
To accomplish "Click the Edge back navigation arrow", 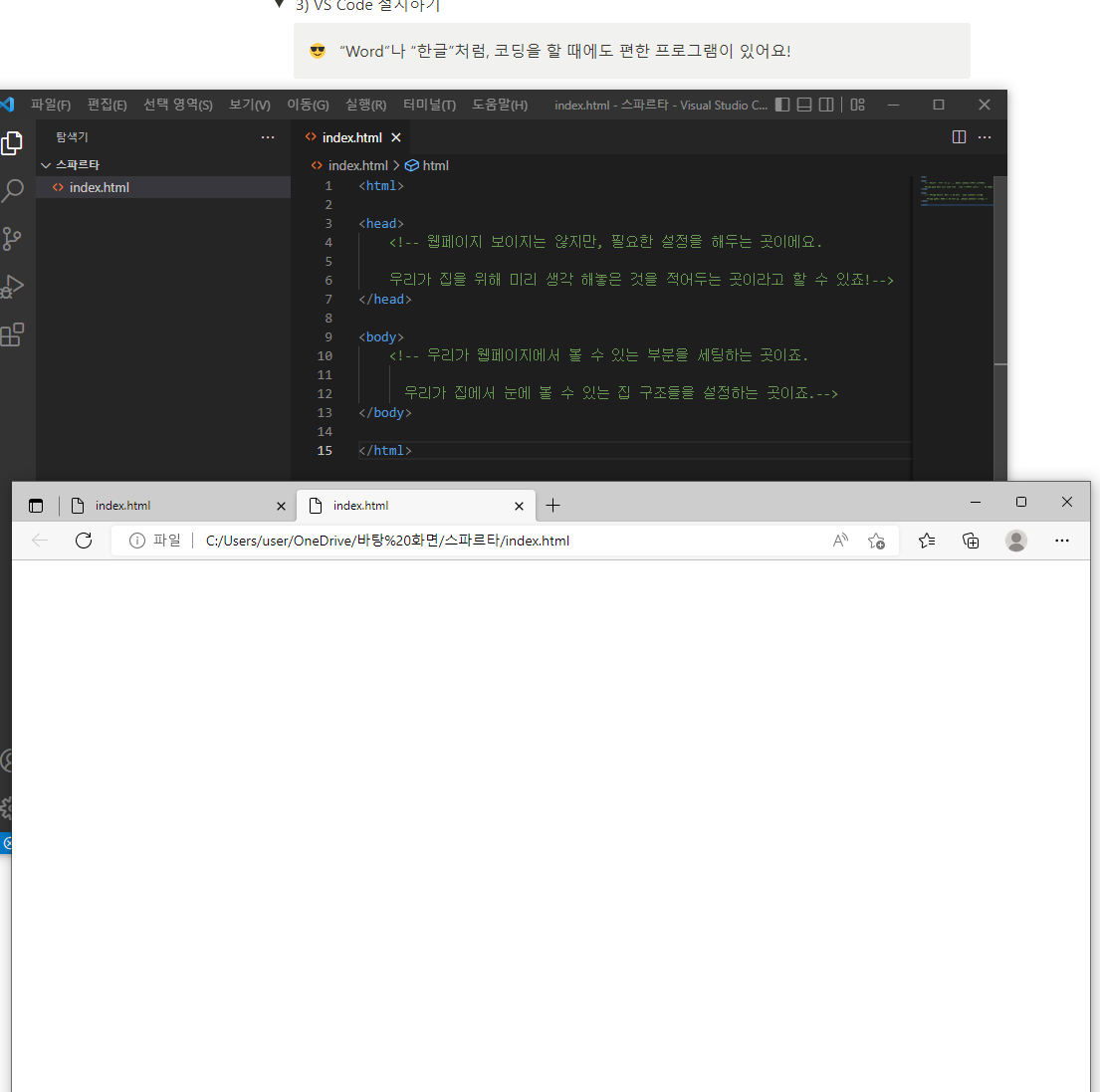I will [x=40, y=541].
